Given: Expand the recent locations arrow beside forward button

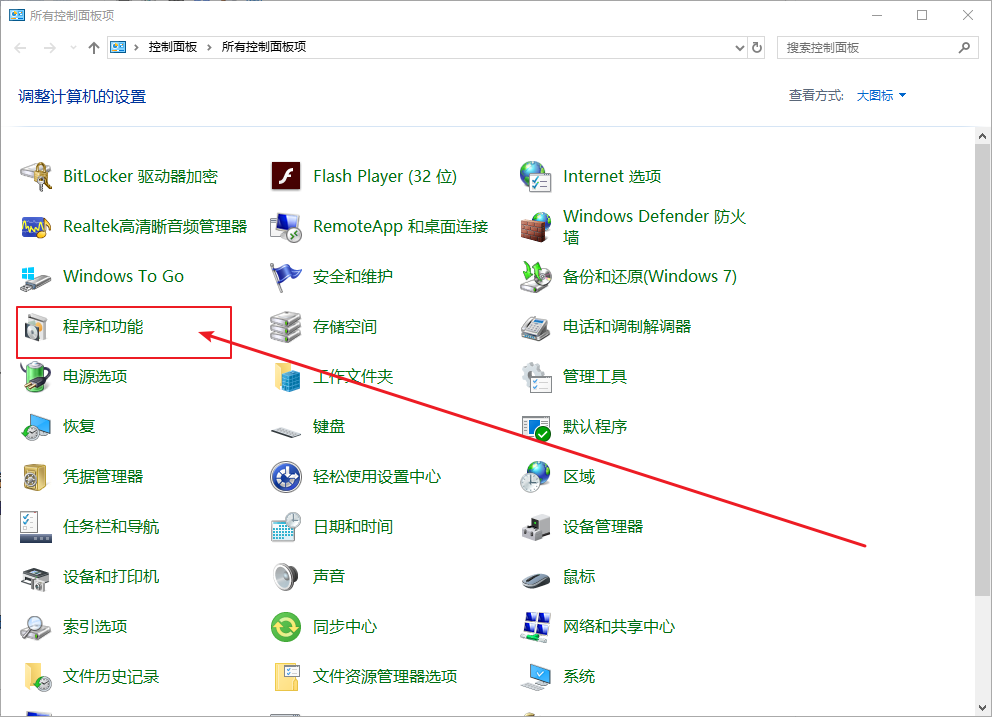Looking at the screenshot, I should pos(73,48).
